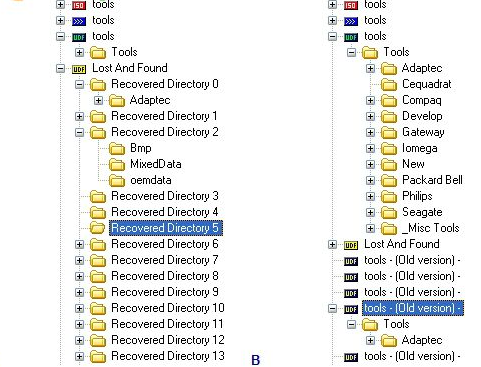This screenshot has height=367, width=481.
Task: Click the Packard Bell folder icon
Action: [x=389, y=181]
